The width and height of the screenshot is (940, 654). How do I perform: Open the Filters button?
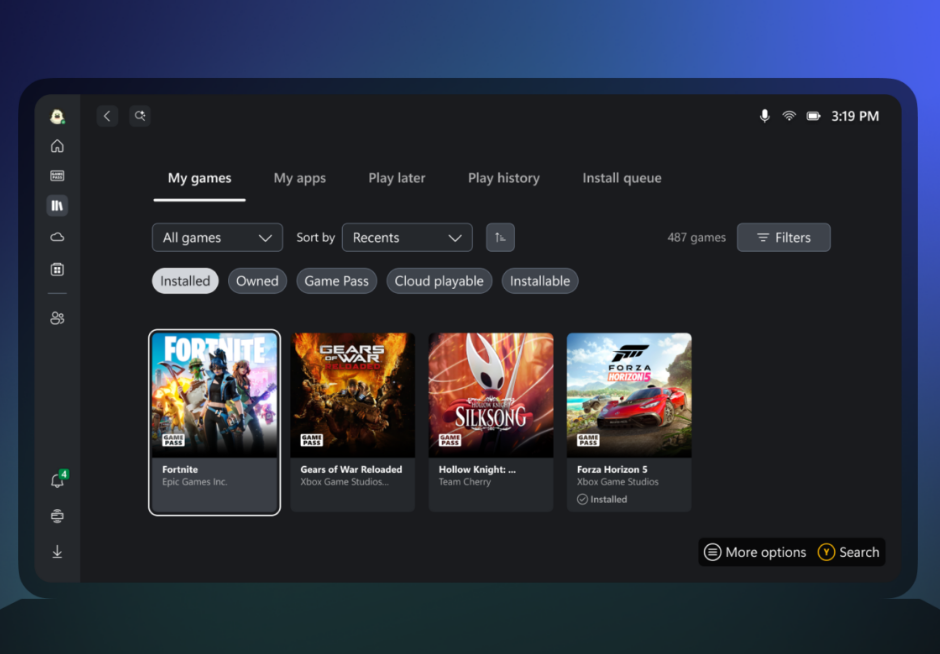tap(784, 237)
